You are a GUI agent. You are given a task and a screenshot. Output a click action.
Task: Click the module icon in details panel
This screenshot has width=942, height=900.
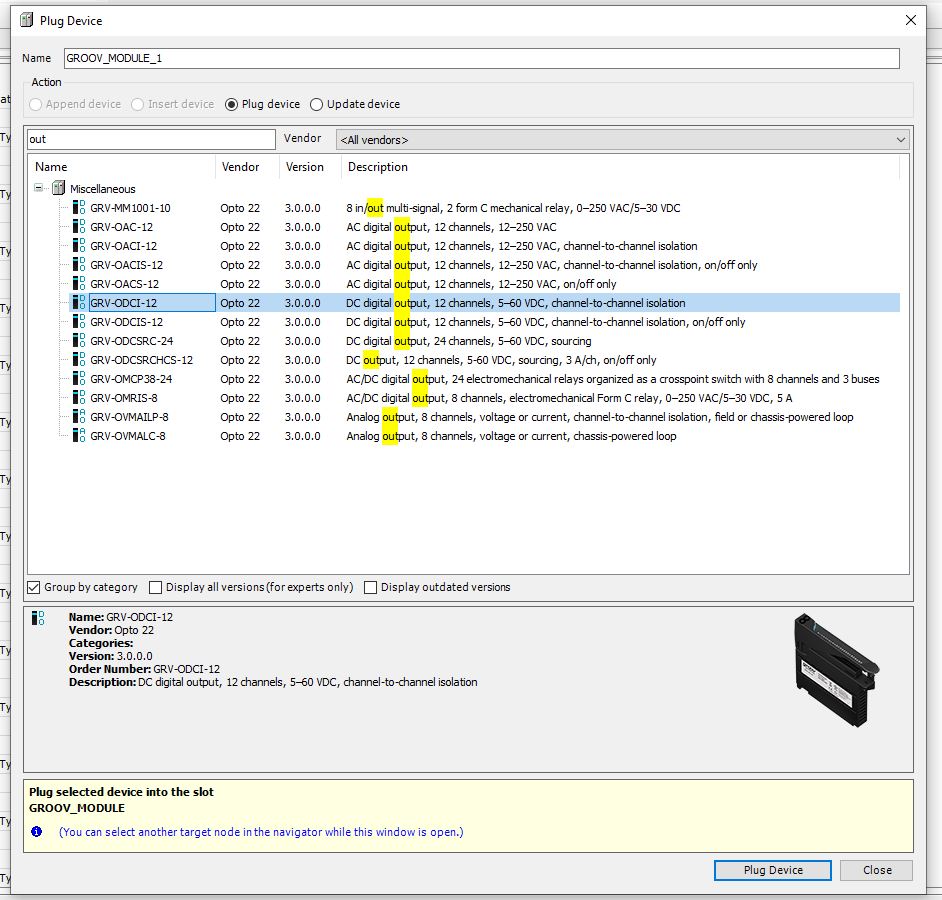(38, 618)
